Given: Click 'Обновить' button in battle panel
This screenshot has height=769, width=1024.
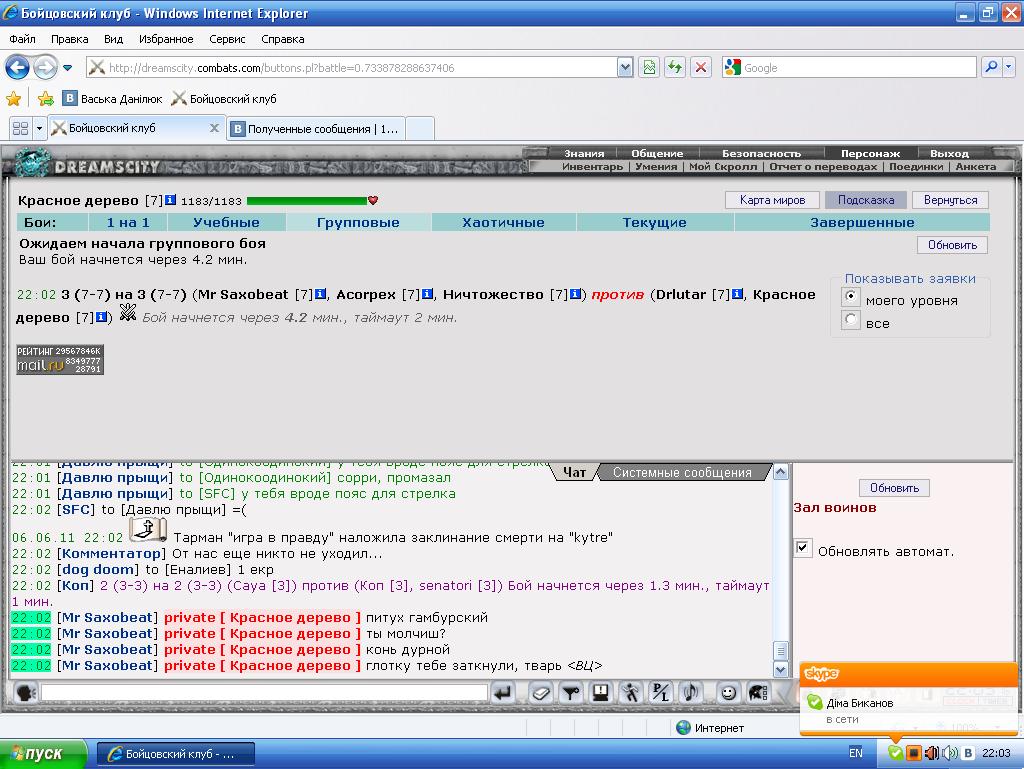Looking at the screenshot, I should pyautogui.click(x=952, y=245).
